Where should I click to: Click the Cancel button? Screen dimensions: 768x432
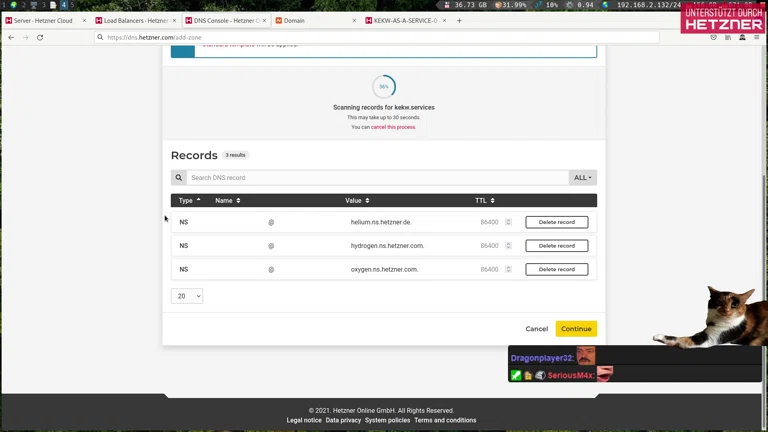pyautogui.click(x=536, y=329)
